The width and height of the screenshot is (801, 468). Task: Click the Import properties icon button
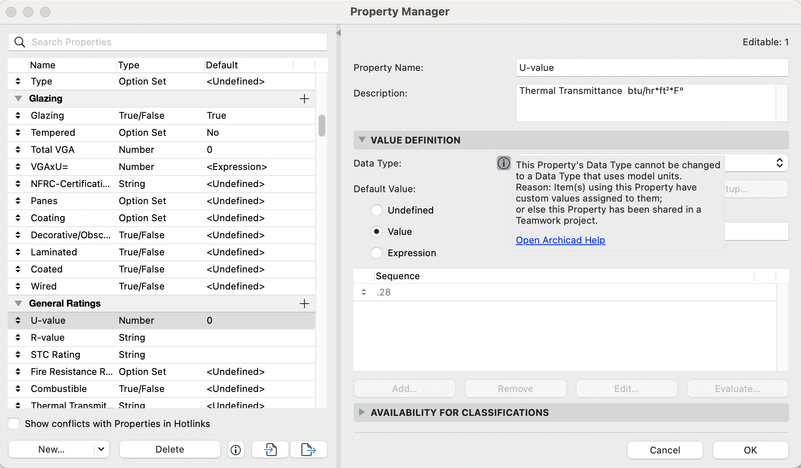pos(270,450)
